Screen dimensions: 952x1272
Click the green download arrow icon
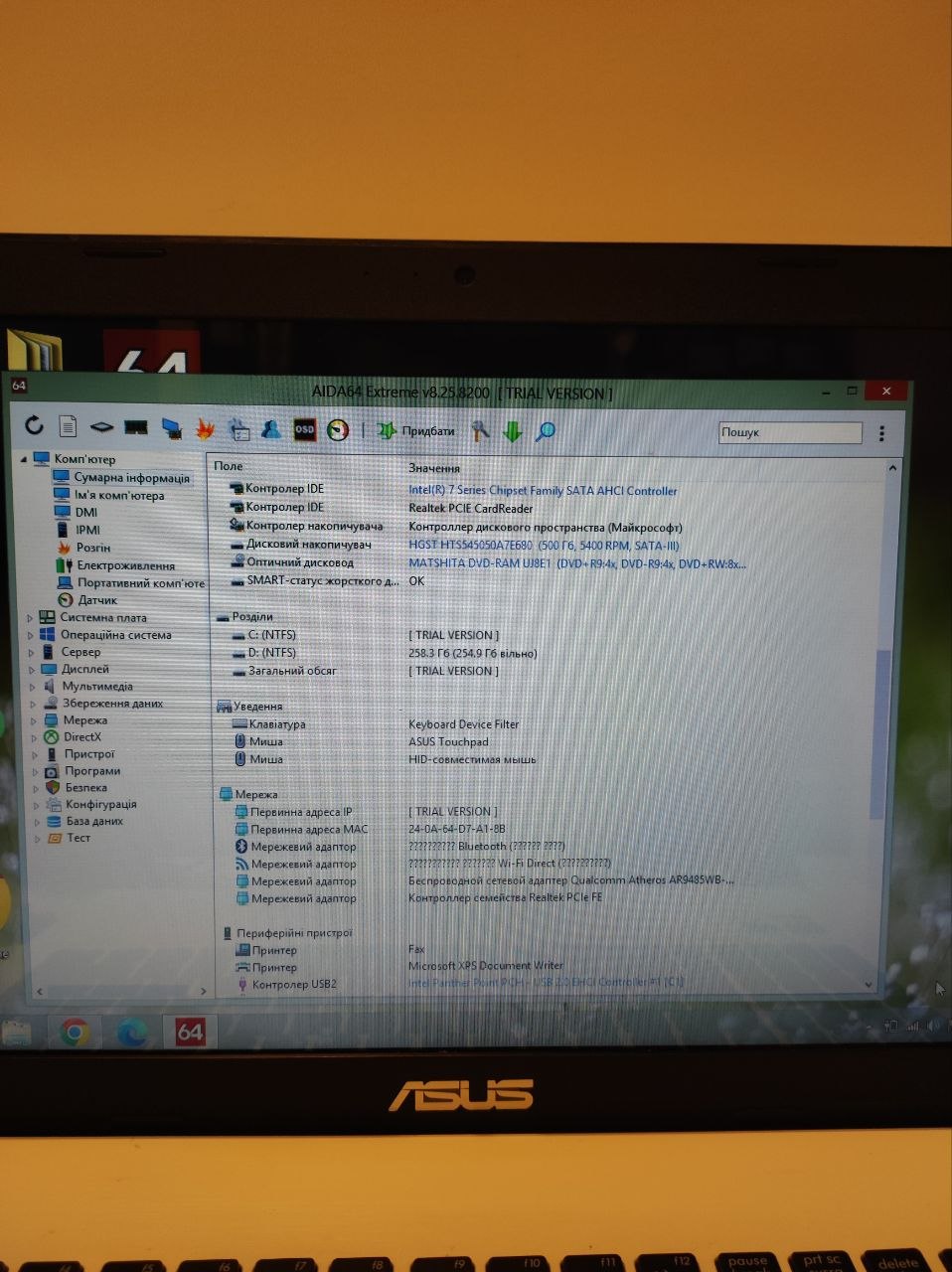pyautogui.click(x=513, y=431)
